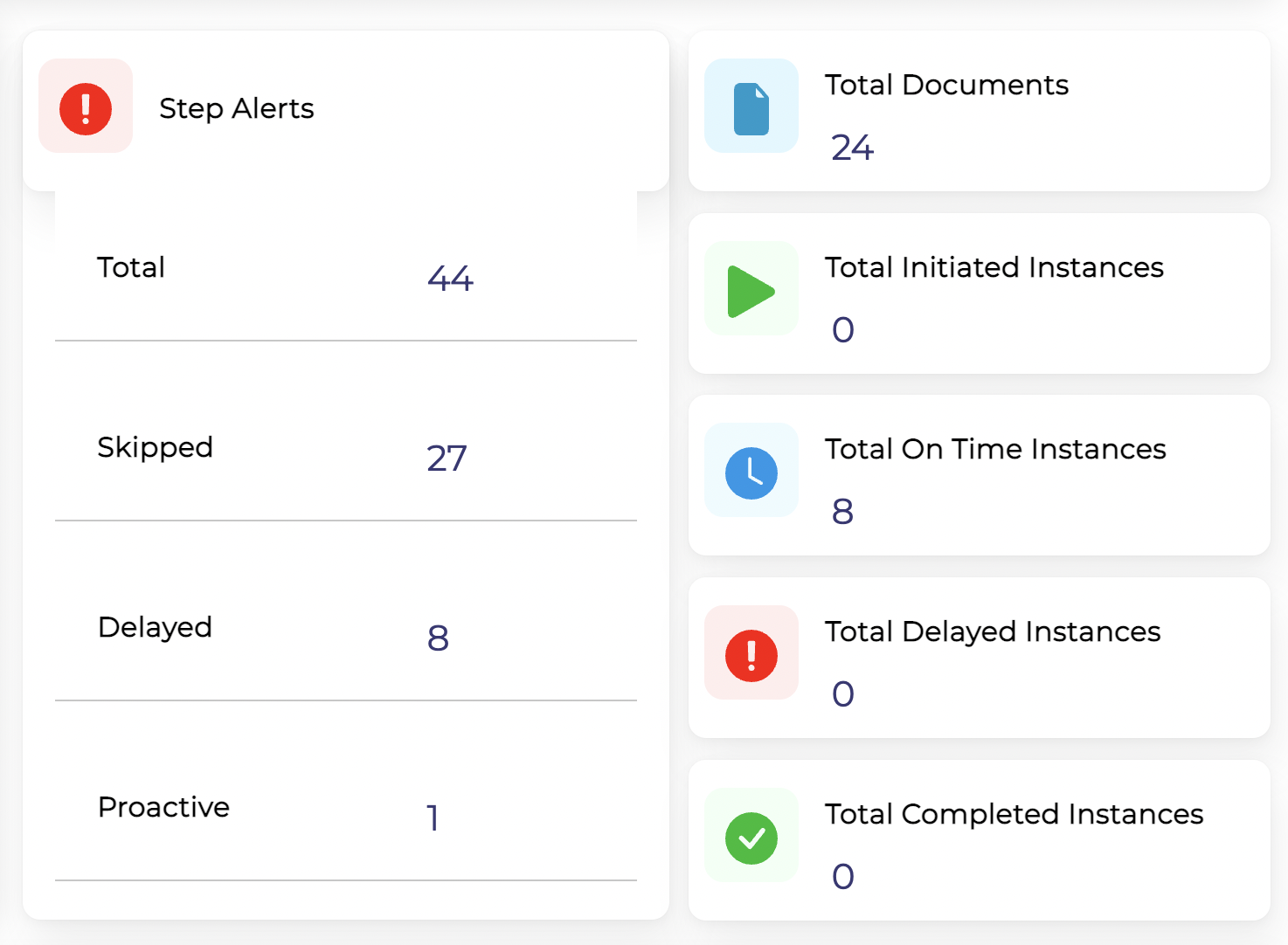Image resolution: width=1288 pixels, height=945 pixels.
Task: Open the Total Delayed Instances title
Action: 993,631
